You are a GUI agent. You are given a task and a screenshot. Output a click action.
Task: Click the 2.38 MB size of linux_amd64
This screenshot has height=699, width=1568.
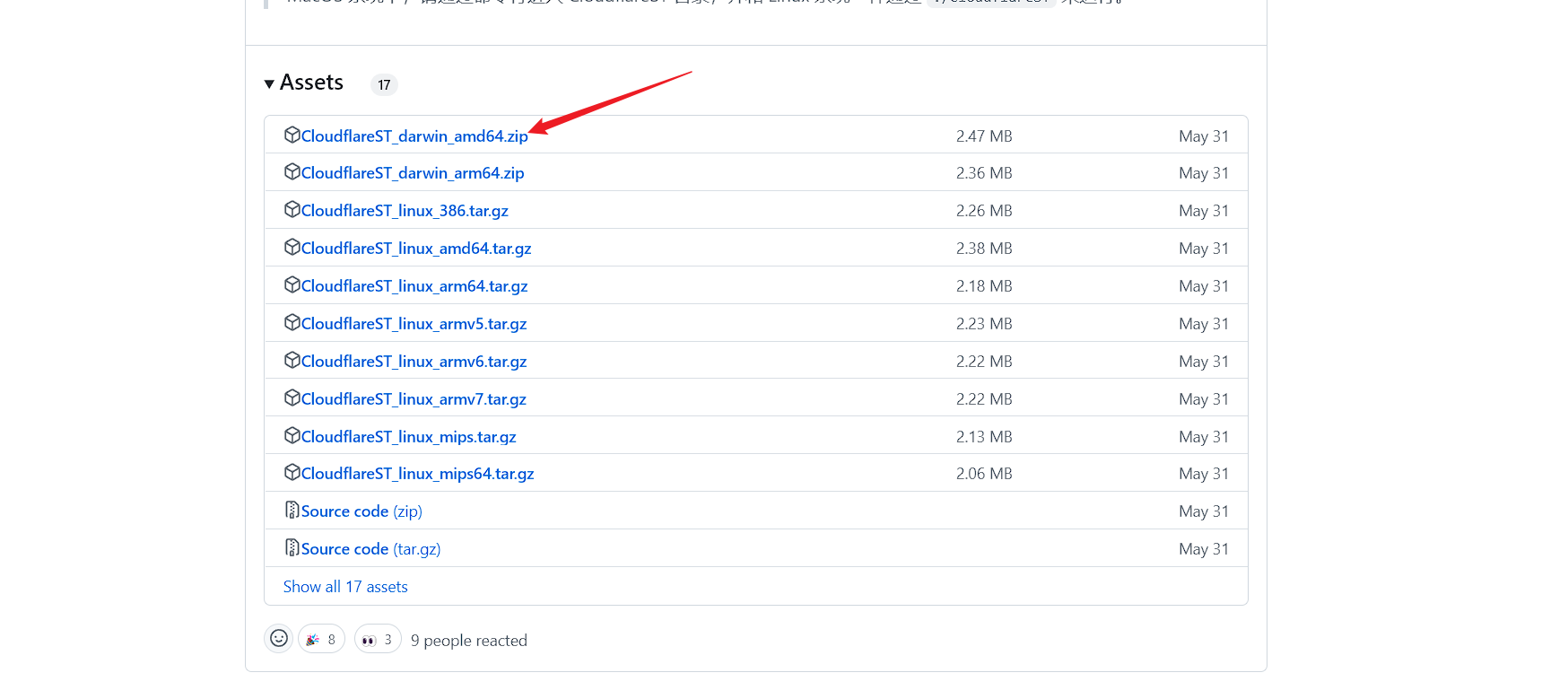(984, 249)
